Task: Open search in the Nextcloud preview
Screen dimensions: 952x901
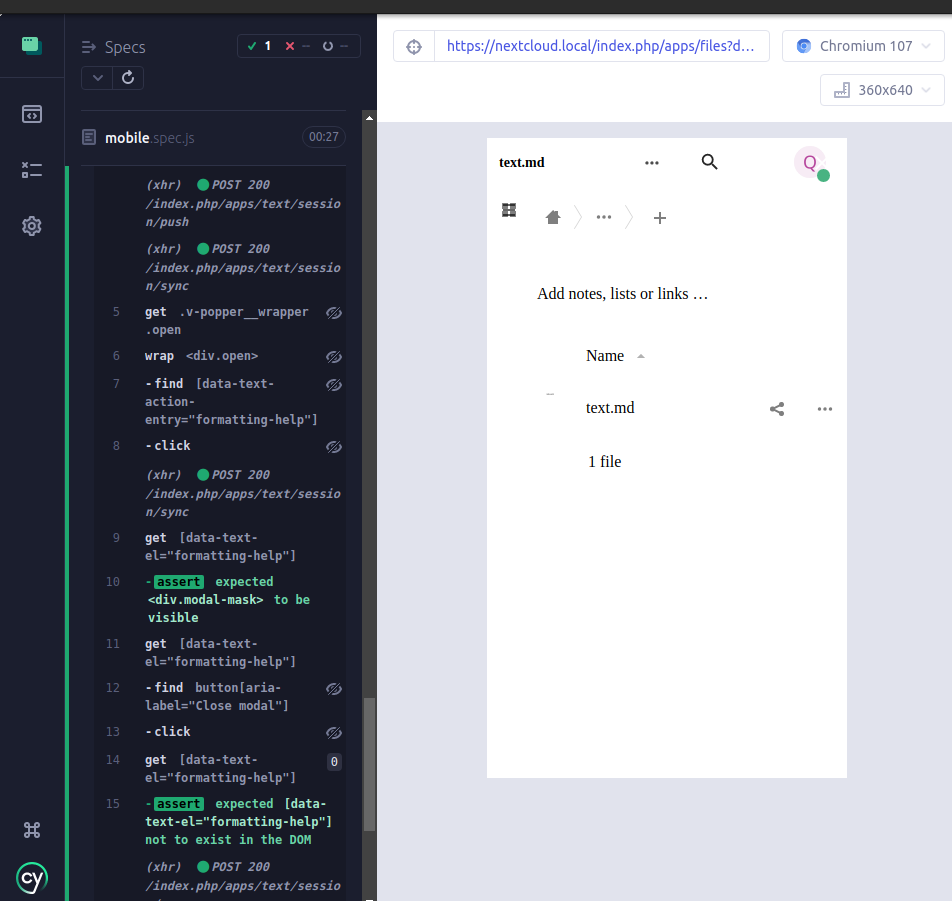Action: (709, 161)
